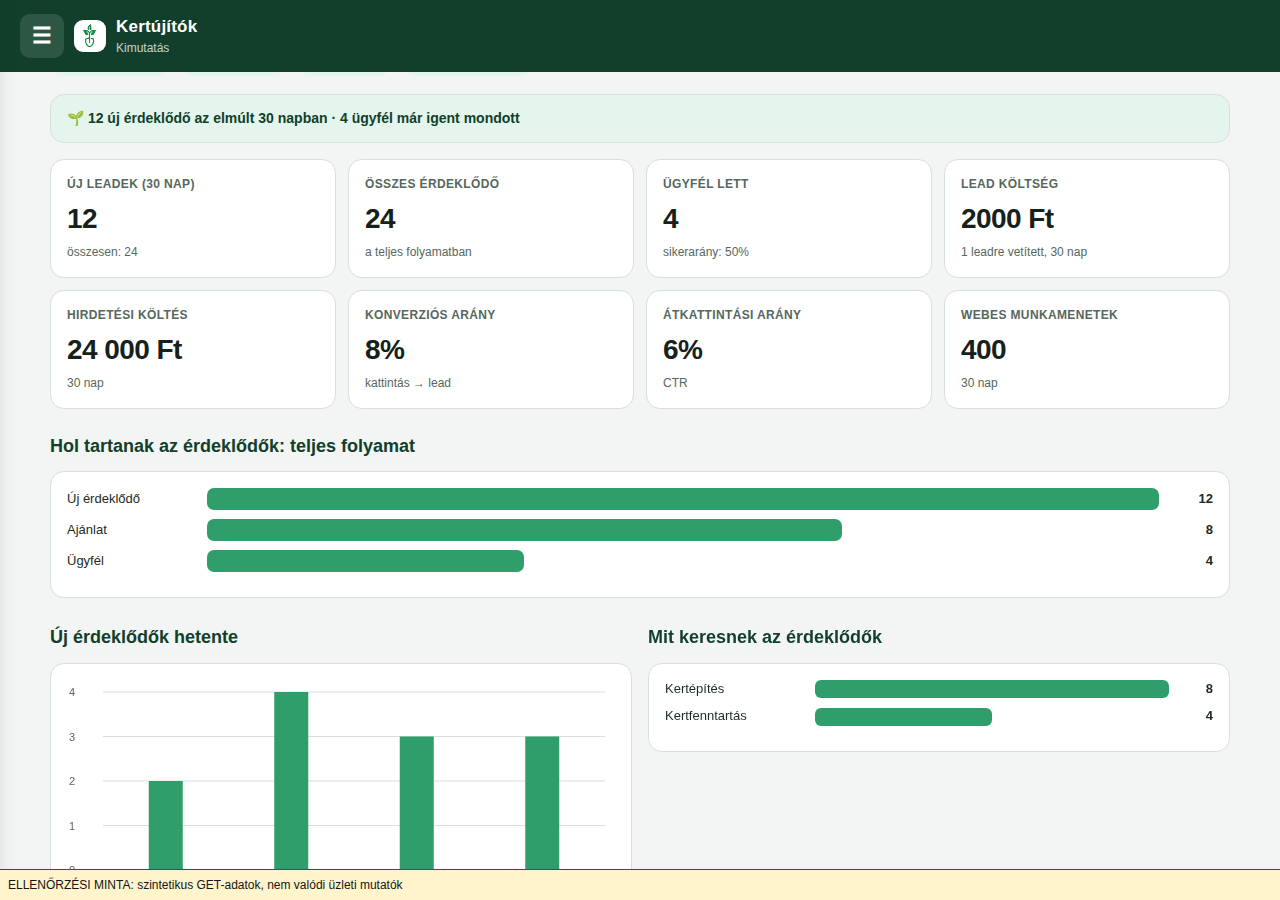The height and width of the screenshot is (900, 1280).
Task: Click the Ajánlat funnel row label
Action: click(x=87, y=530)
